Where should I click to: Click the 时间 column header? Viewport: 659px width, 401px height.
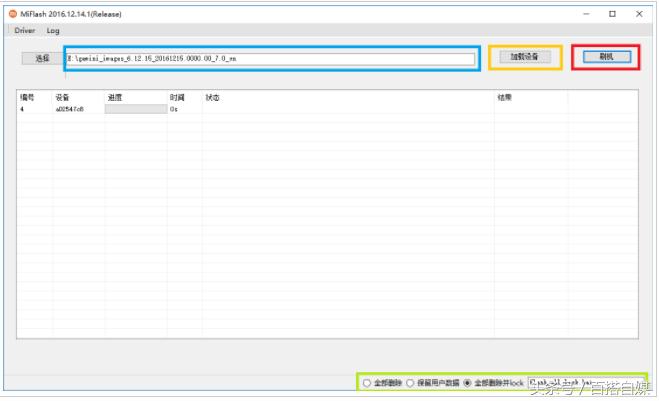coord(177,97)
